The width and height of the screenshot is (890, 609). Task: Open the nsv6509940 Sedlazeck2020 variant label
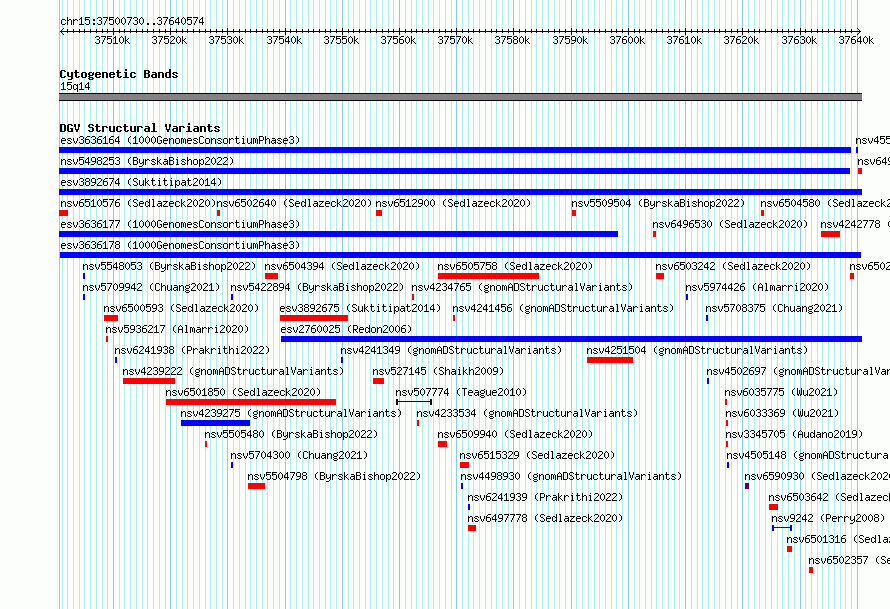(515, 434)
